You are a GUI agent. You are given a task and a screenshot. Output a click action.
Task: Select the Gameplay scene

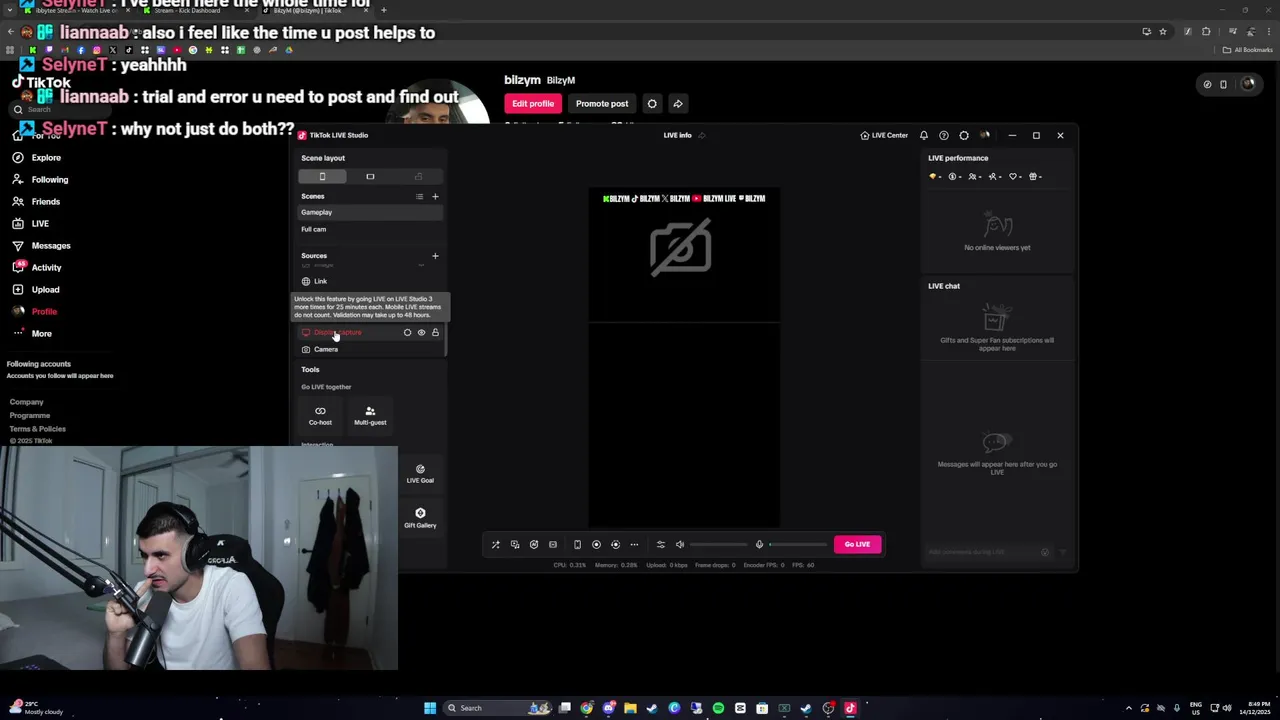(370, 212)
